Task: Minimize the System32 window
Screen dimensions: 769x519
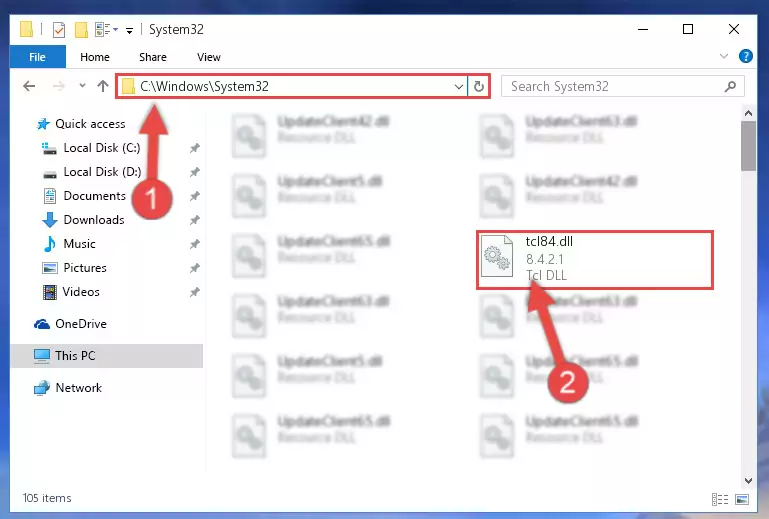Action: 643,29
